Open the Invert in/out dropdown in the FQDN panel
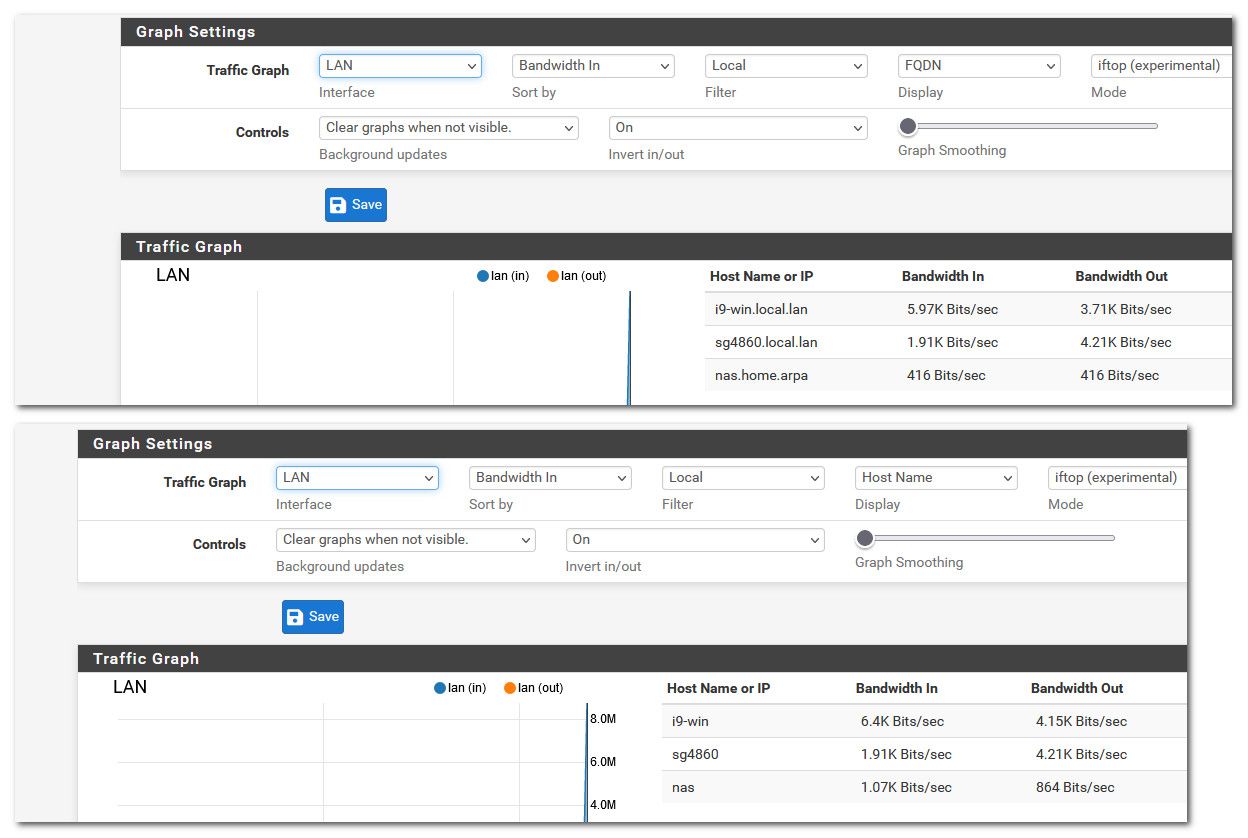This screenshot has height=838, width=1248. coord(738,128)
